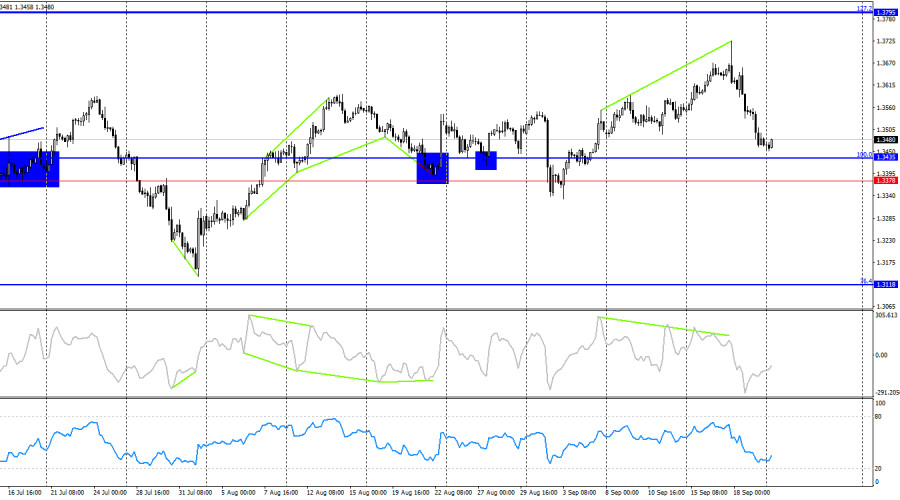This screenshot has height=500, width=900.
Task: Select the blue rectangle near 22 Aug
Action: 432,167
